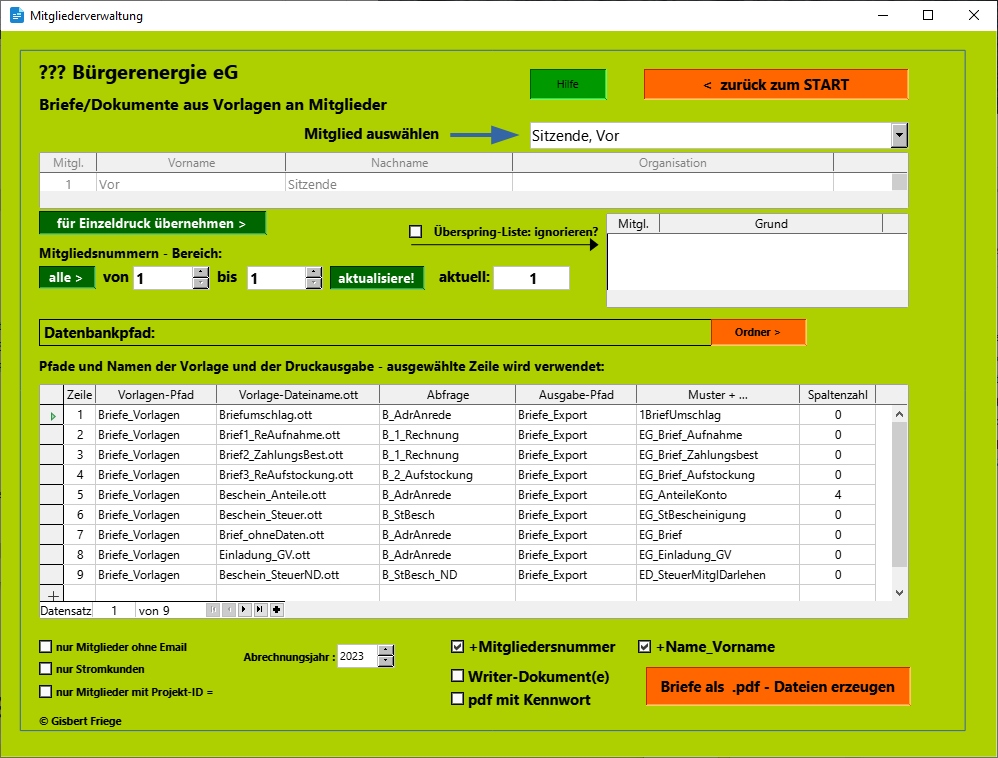Click 'Briefumschlag.ott' cell
The height and width of the screenshot is (758, 998).
298,415
